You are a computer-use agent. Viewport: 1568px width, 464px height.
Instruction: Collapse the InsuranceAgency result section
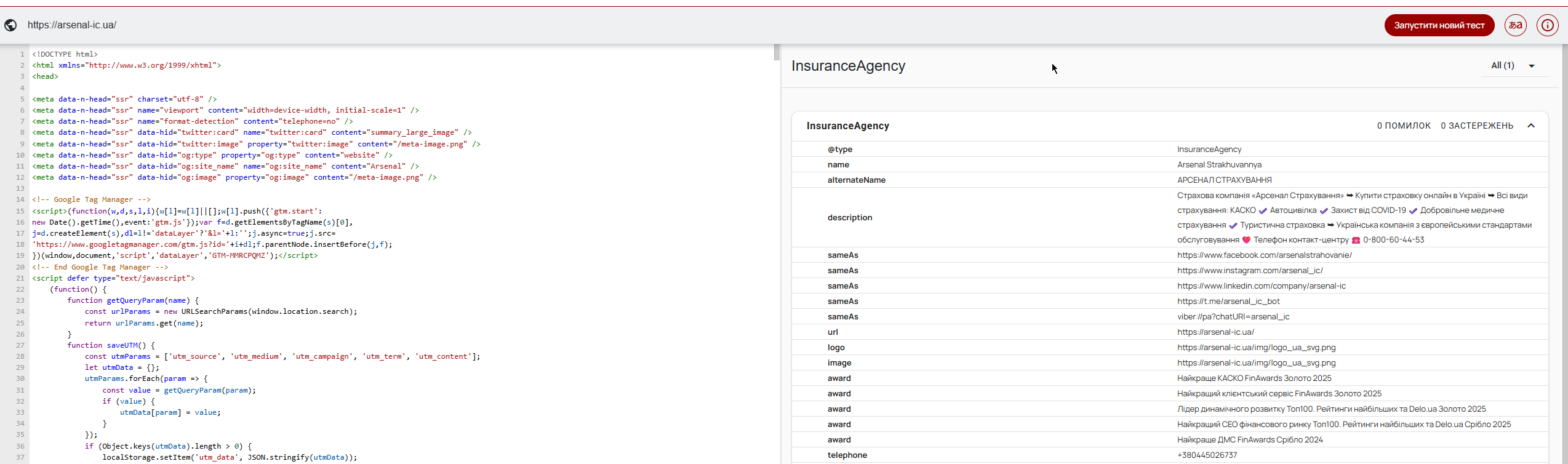coord(1531,126)
